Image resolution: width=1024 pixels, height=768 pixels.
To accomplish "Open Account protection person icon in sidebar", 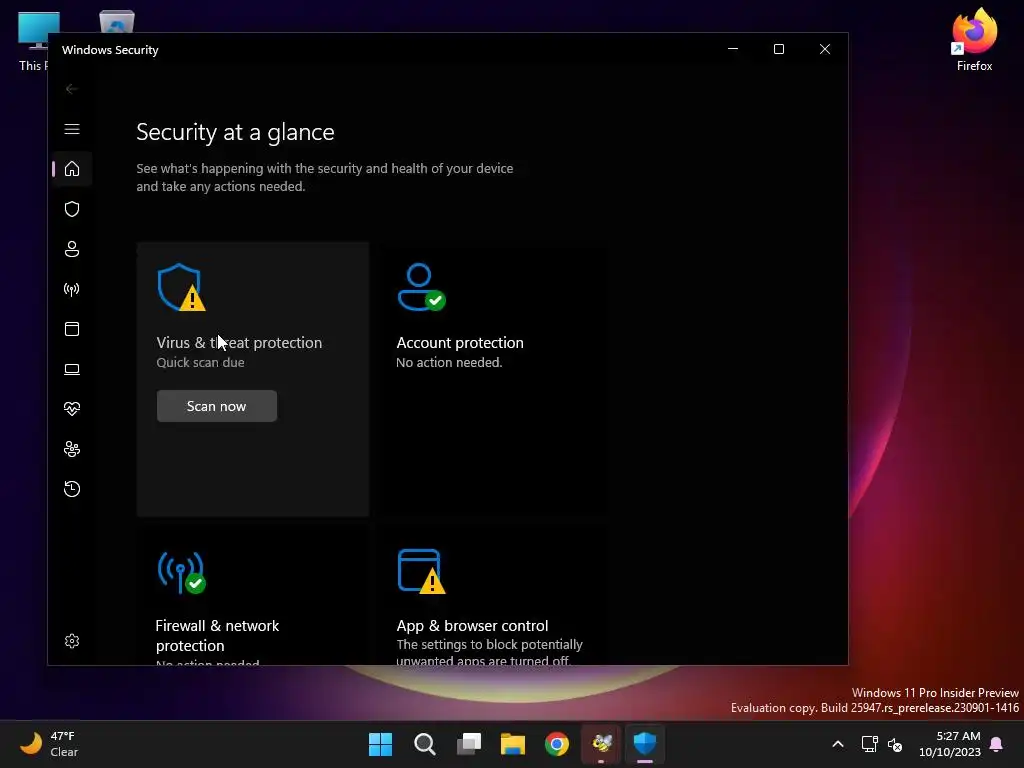I will (x=72, y=249).
